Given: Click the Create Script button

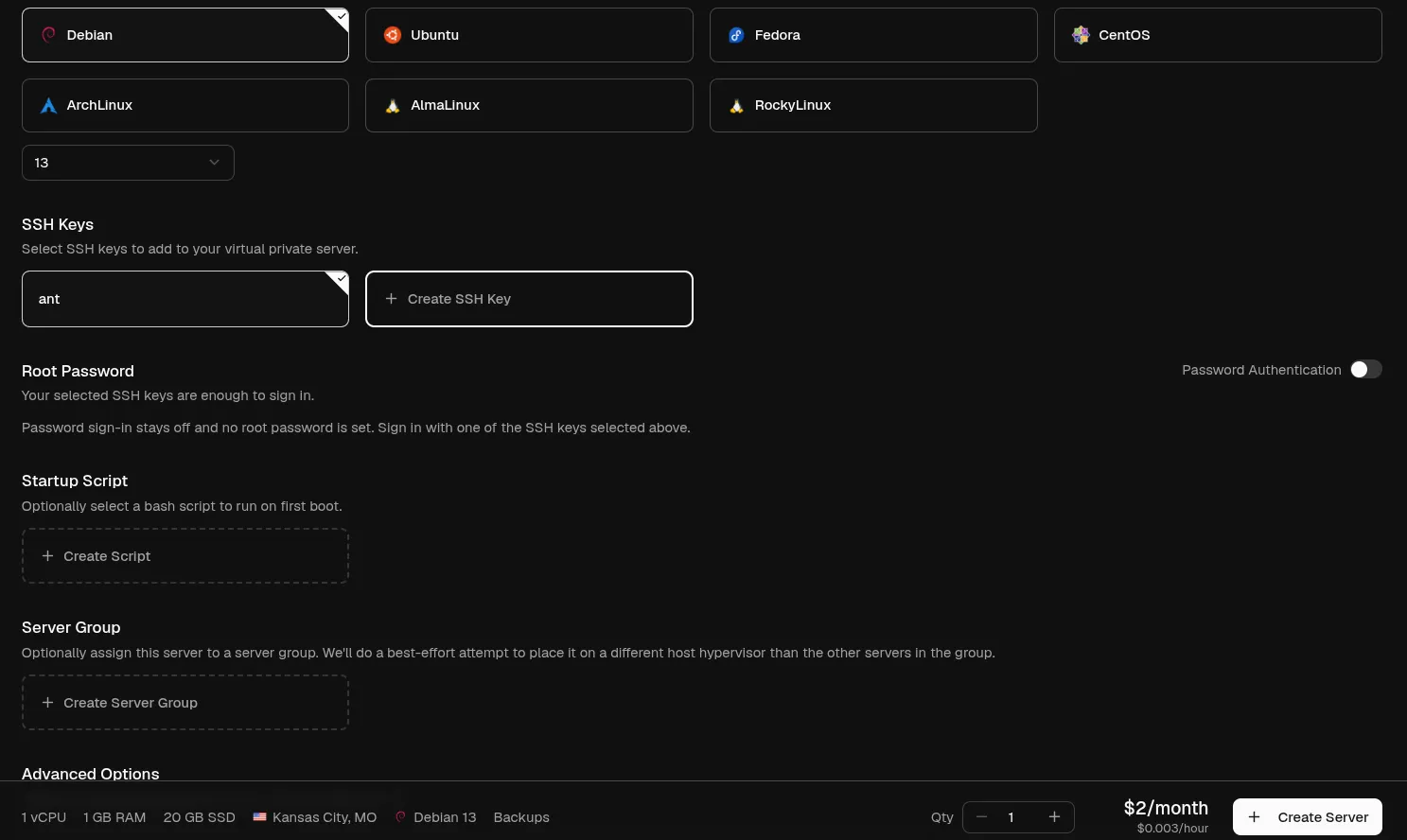Looking at the screenshot, I should tap(185, 556).
